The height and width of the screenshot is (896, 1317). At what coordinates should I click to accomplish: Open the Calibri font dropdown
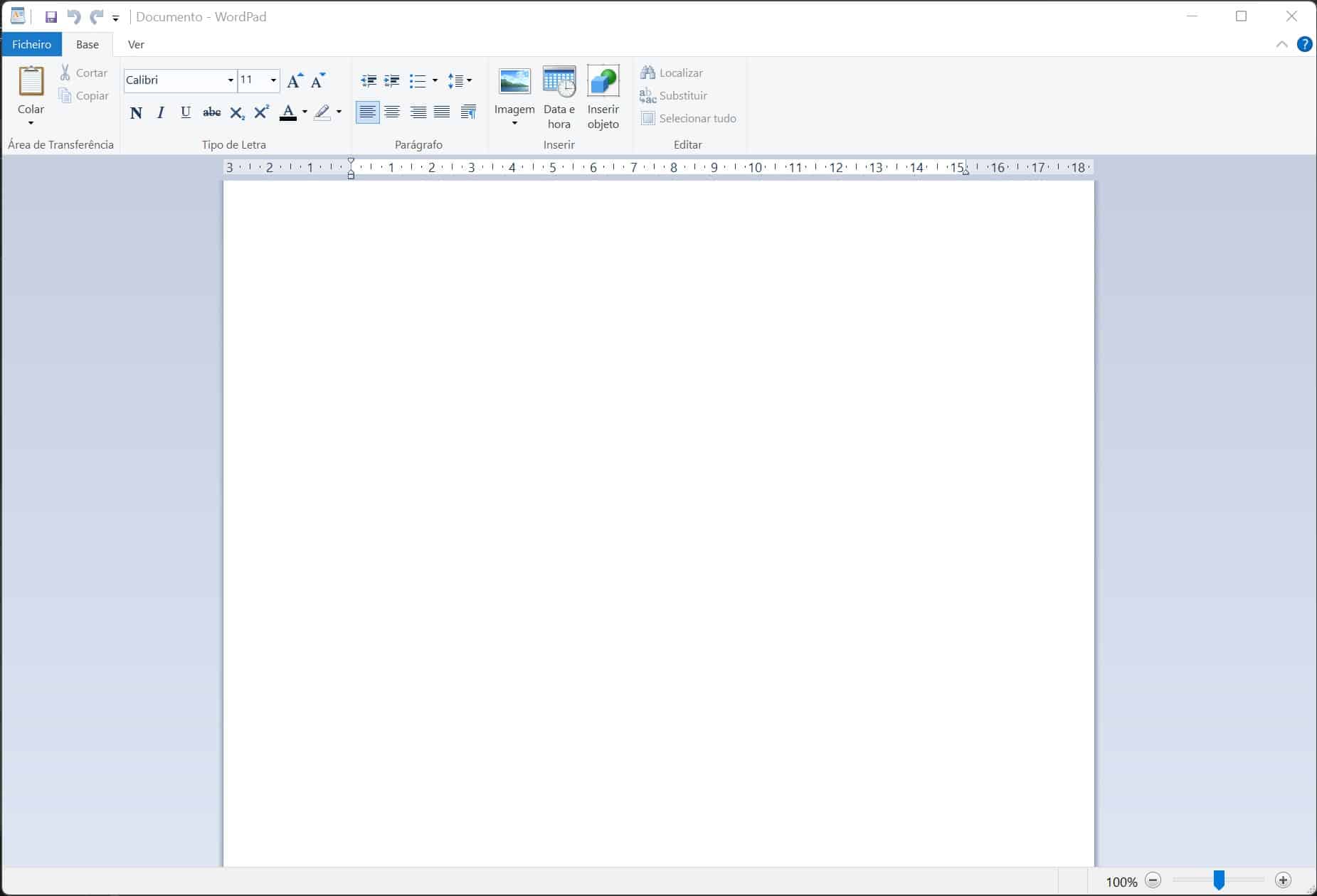(230, 80)
